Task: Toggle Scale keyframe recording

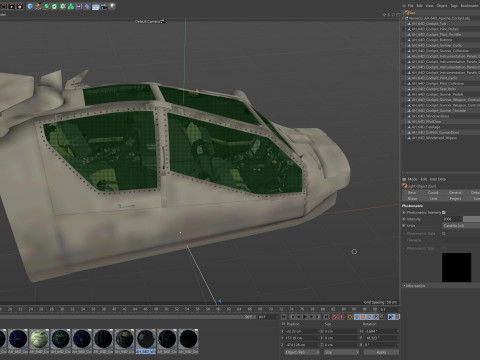Action: point(363,317)
